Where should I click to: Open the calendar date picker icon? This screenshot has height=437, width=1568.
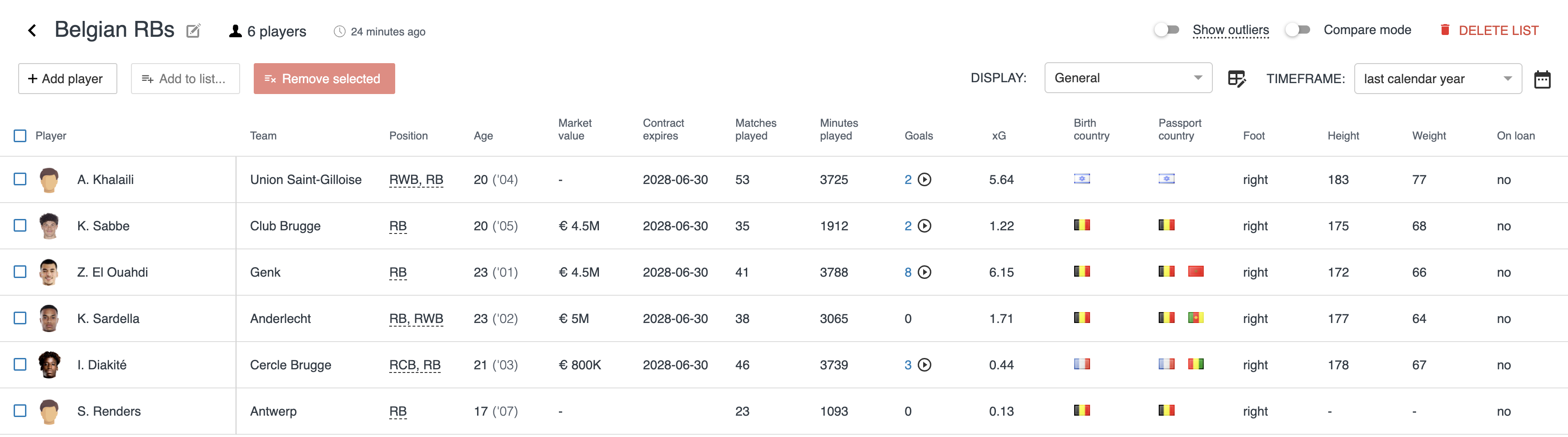[1542, 79]
